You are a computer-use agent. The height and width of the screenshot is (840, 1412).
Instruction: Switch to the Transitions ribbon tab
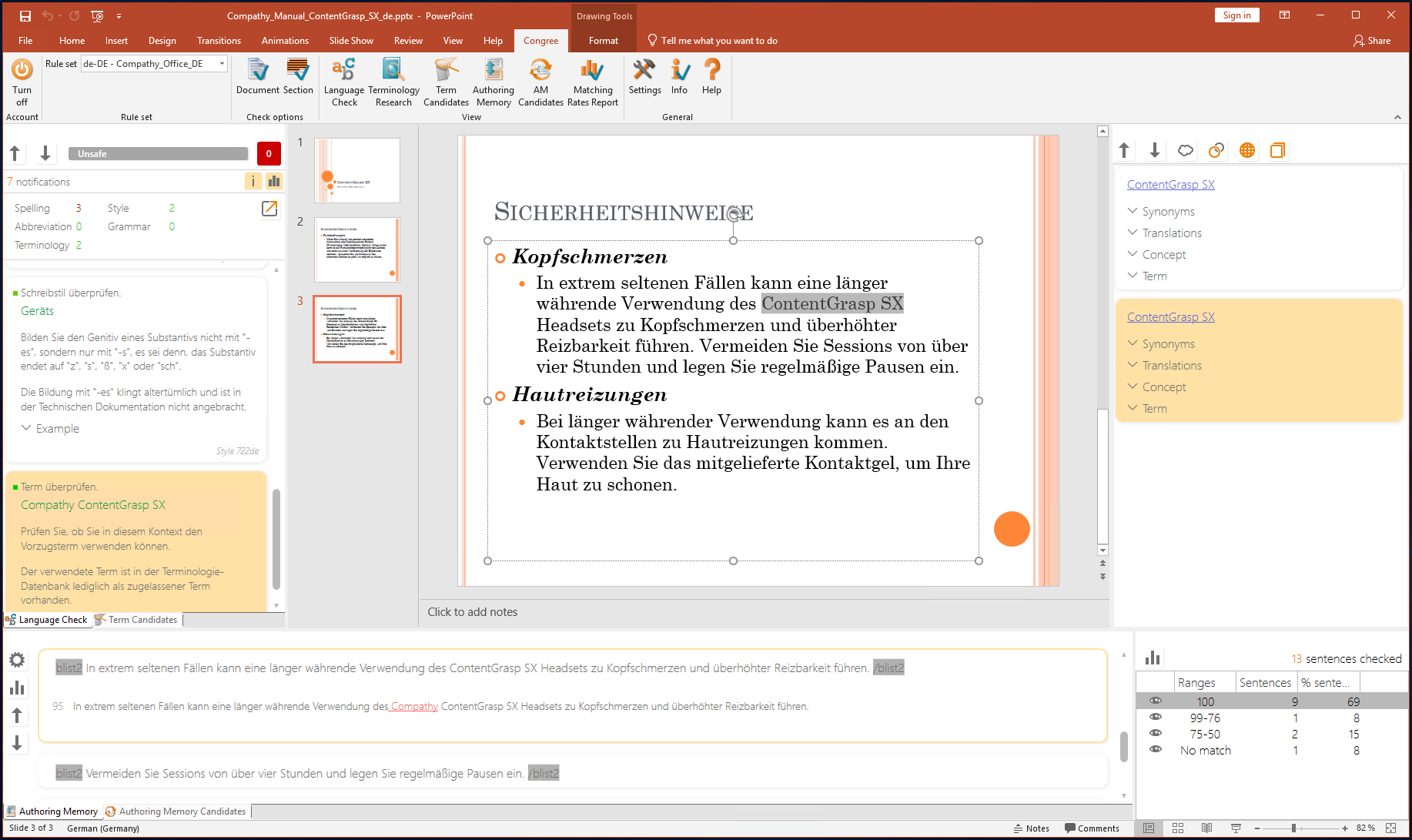tap(219, 41)
